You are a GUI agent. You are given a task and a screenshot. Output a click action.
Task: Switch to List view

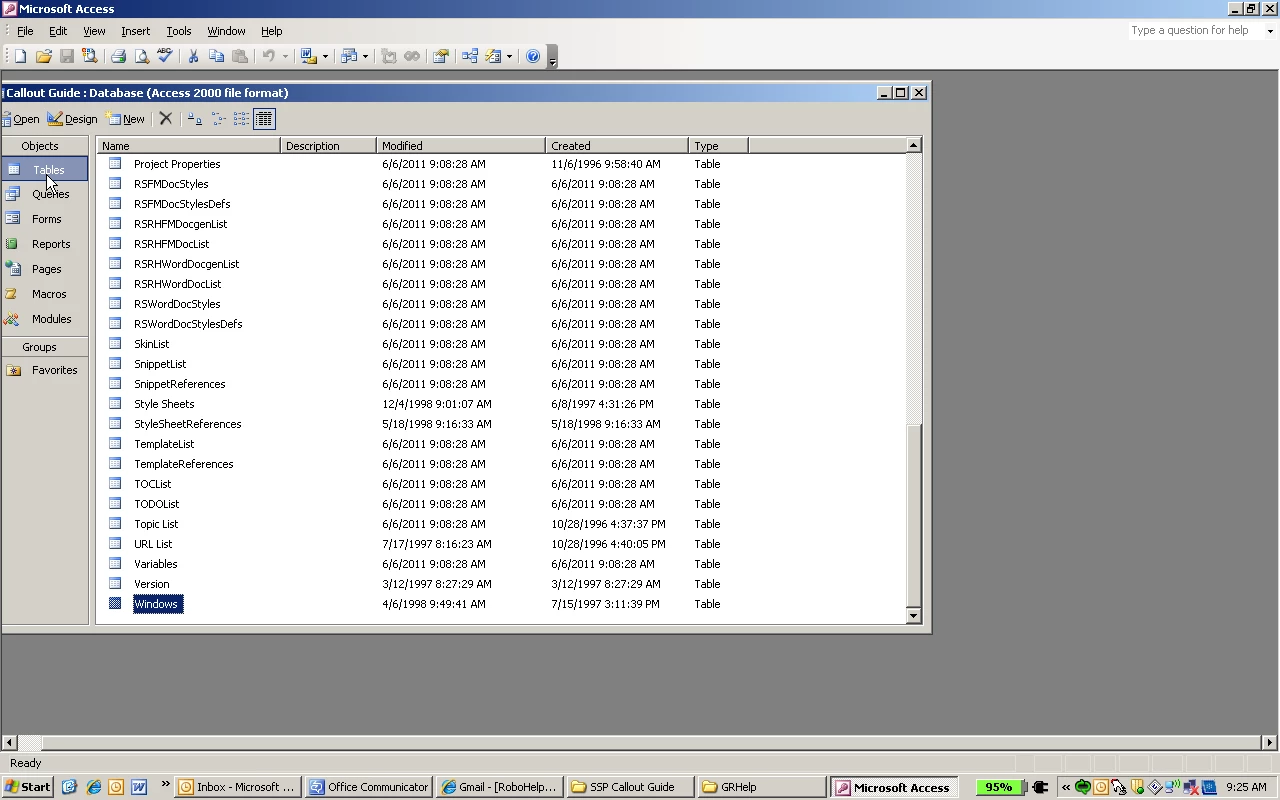pos(241,119)
